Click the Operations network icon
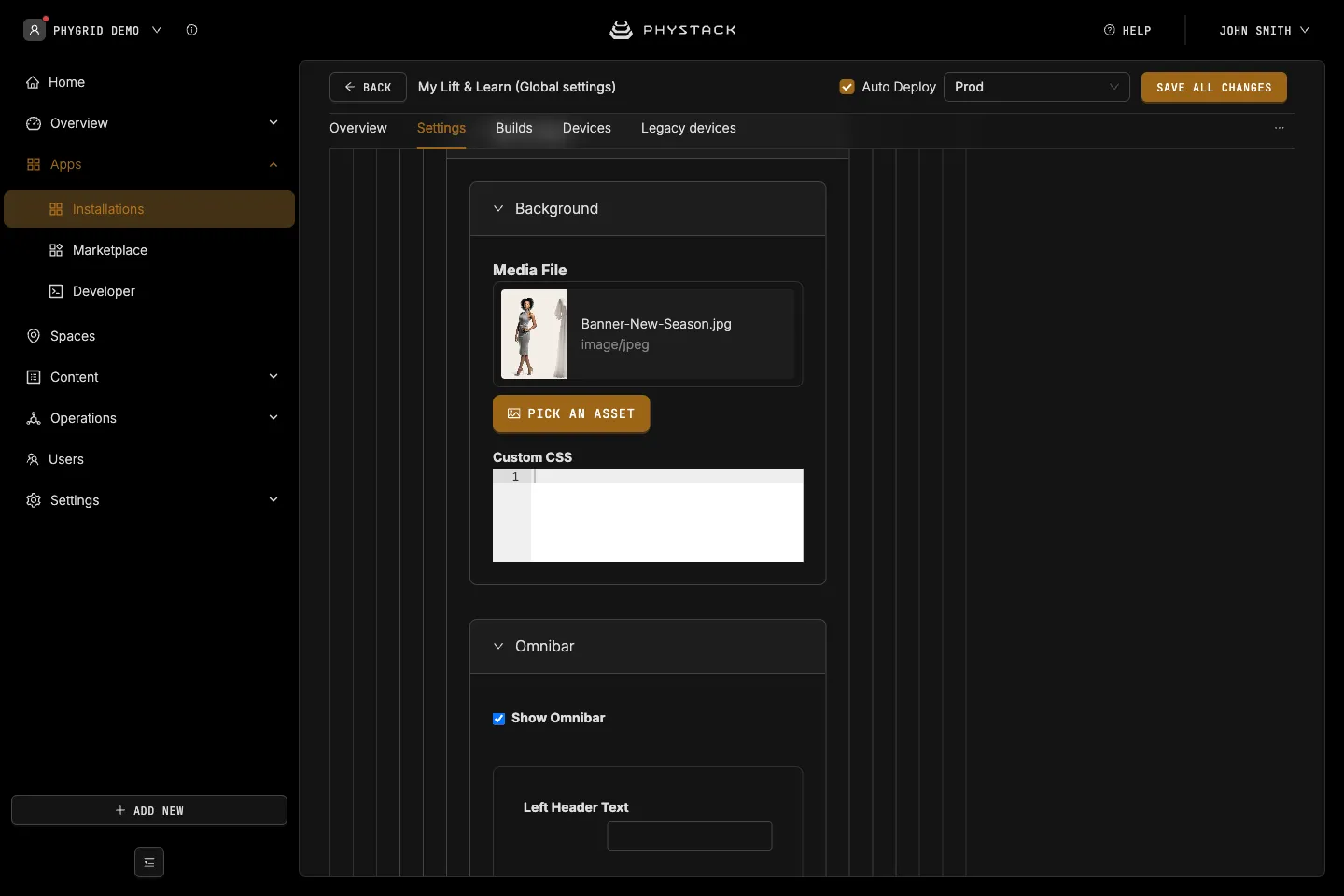 click(34, 418)
